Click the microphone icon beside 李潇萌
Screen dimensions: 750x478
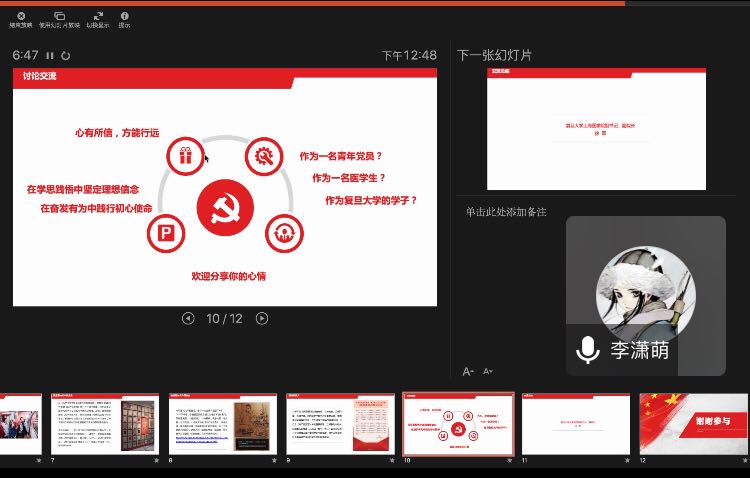[587, 350]
